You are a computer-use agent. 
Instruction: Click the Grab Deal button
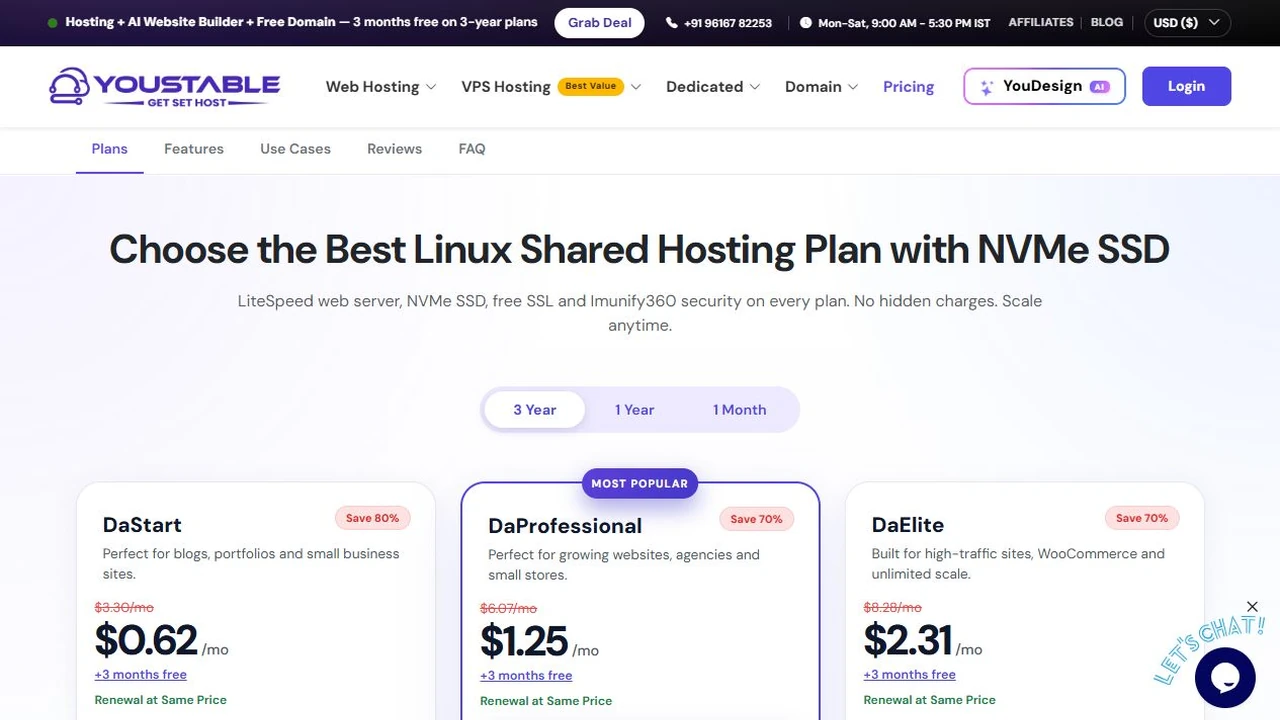coord(600,22)
